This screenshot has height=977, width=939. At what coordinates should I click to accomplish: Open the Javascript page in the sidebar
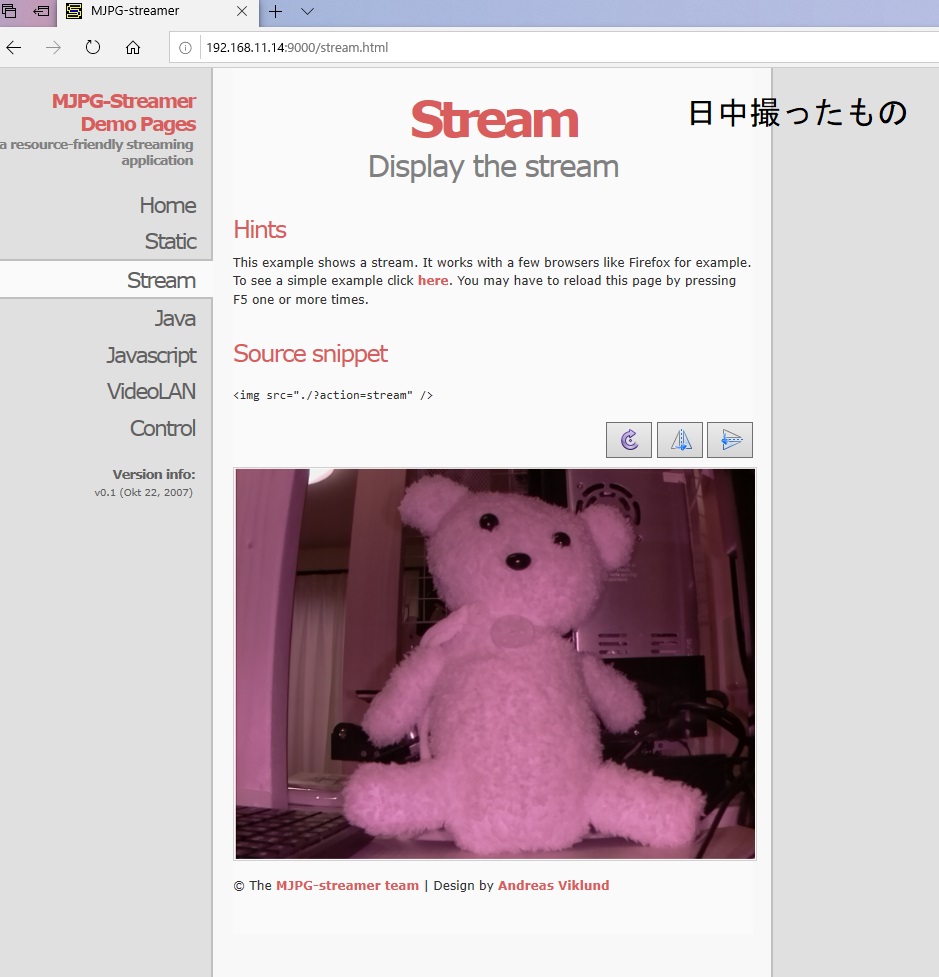click(151, 355)
